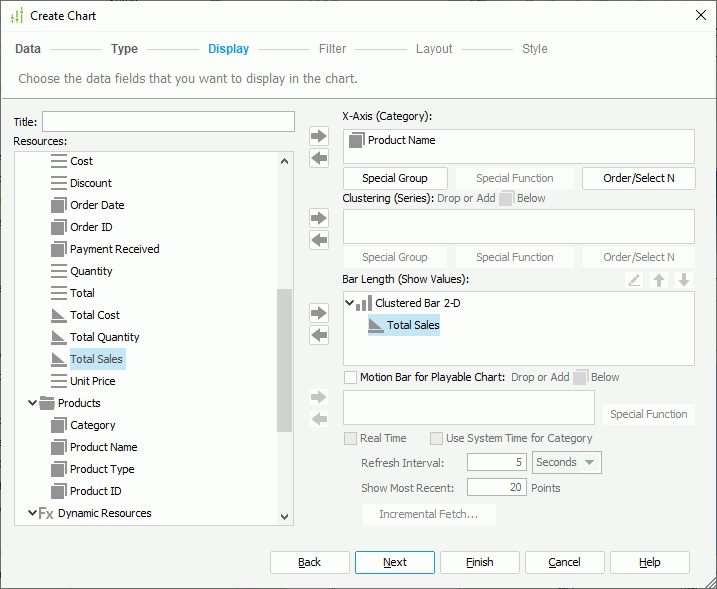Click the Total Quantity aggregation icon
Viewport: 717px width, 589px height.
tap(59, 337)
